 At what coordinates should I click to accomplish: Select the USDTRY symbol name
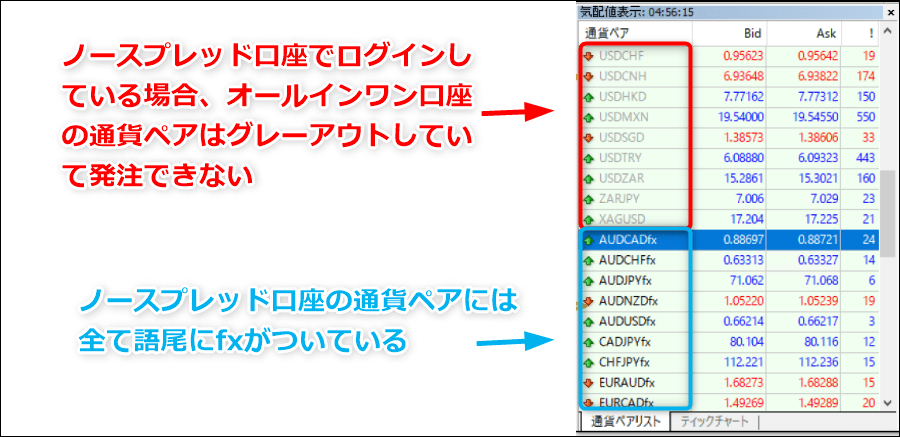619,158
